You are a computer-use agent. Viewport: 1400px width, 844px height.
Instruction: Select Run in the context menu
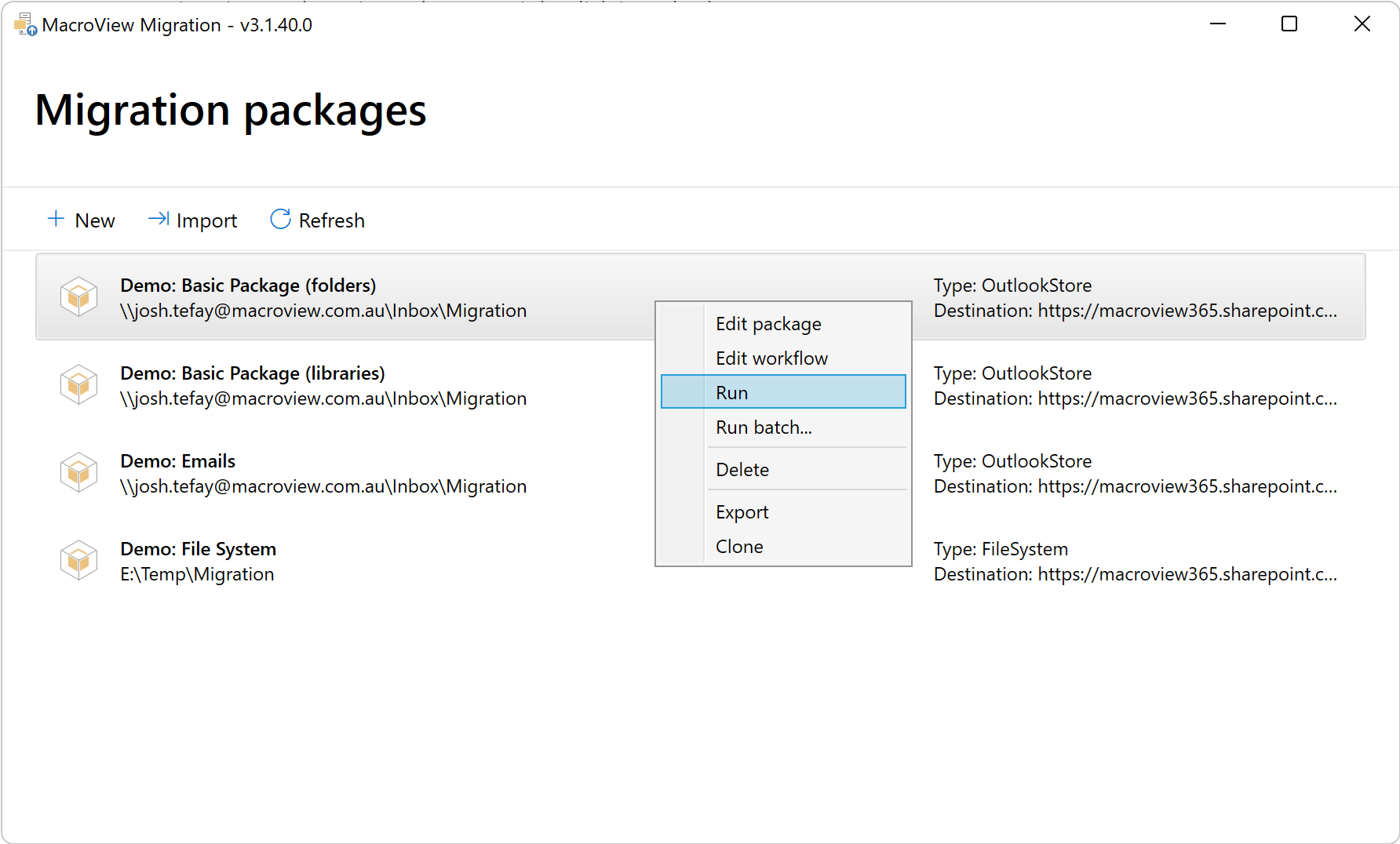(x=783, y=391)
